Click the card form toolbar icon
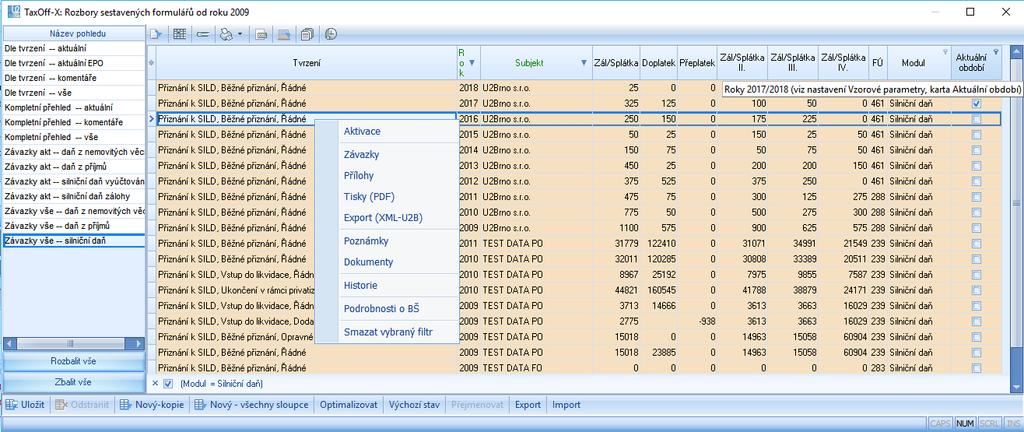This screenshot has width=1024, height=432. pyautogui.click(x=261, y=35)
